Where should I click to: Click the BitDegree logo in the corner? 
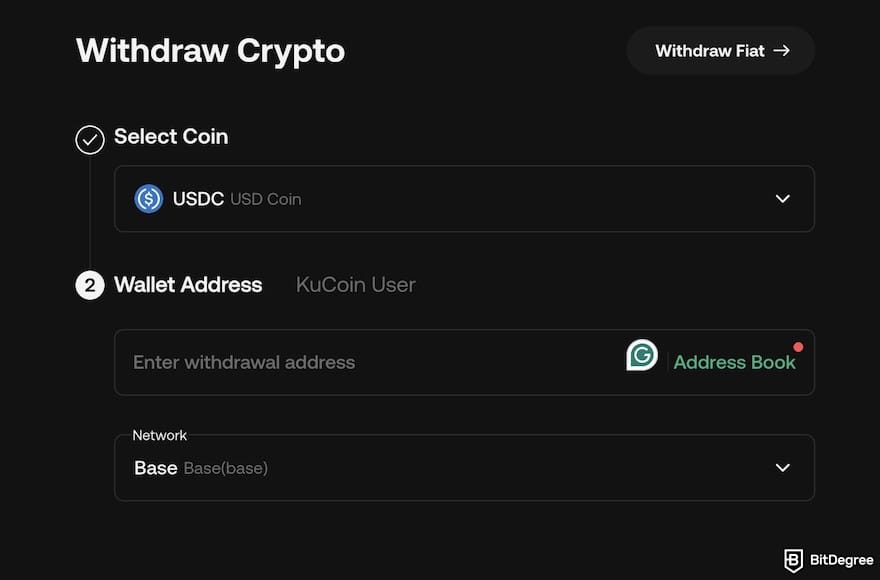pos(830,560)
